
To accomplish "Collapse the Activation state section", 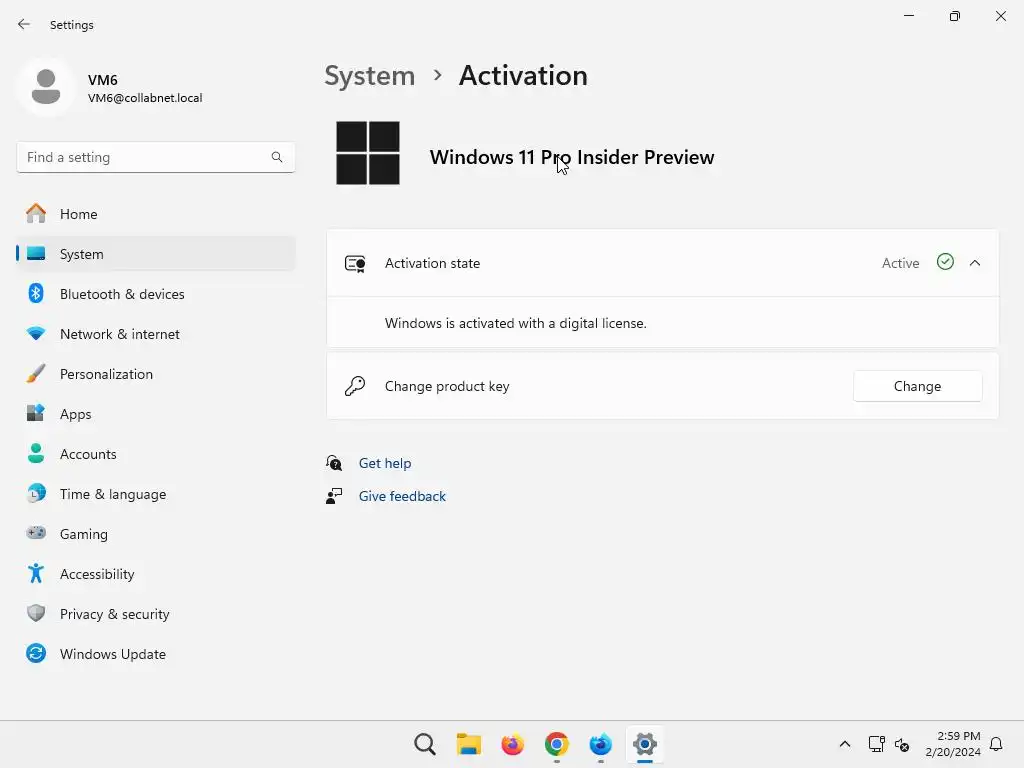I will click(x=975, y=263).
